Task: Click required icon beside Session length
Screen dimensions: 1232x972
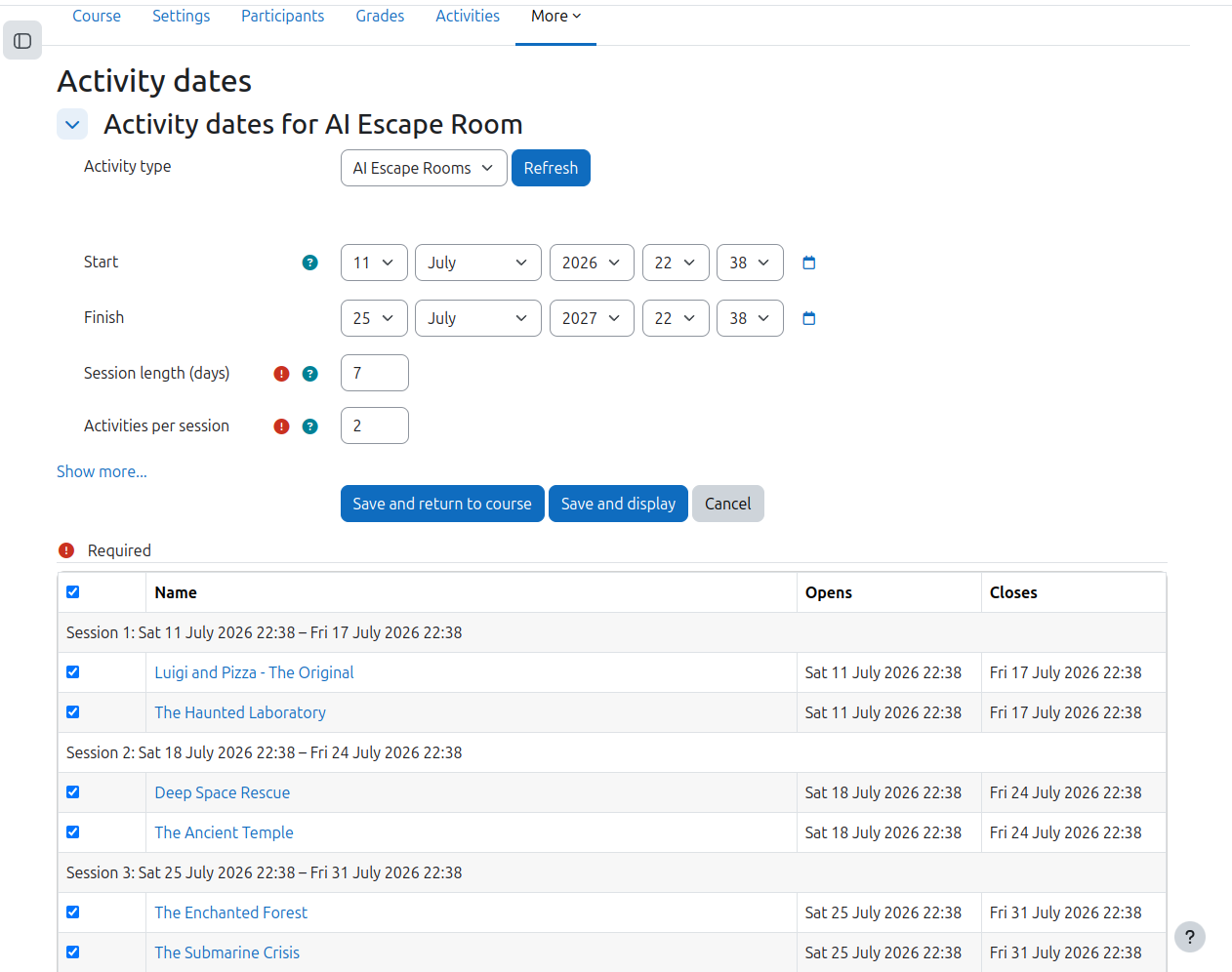Action: 281,374
